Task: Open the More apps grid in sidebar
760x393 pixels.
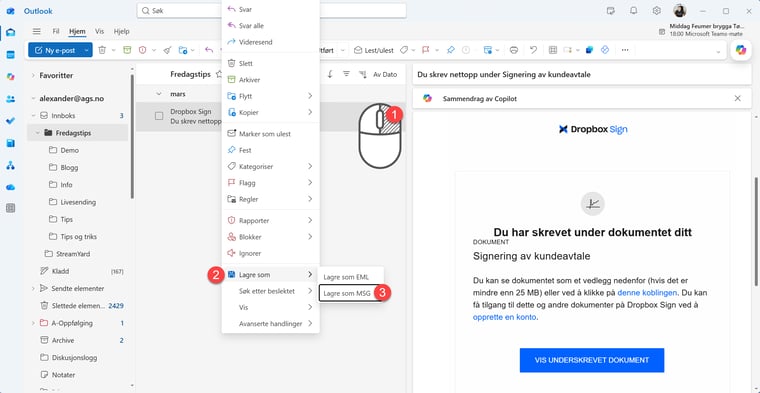Action: [10, 208]
